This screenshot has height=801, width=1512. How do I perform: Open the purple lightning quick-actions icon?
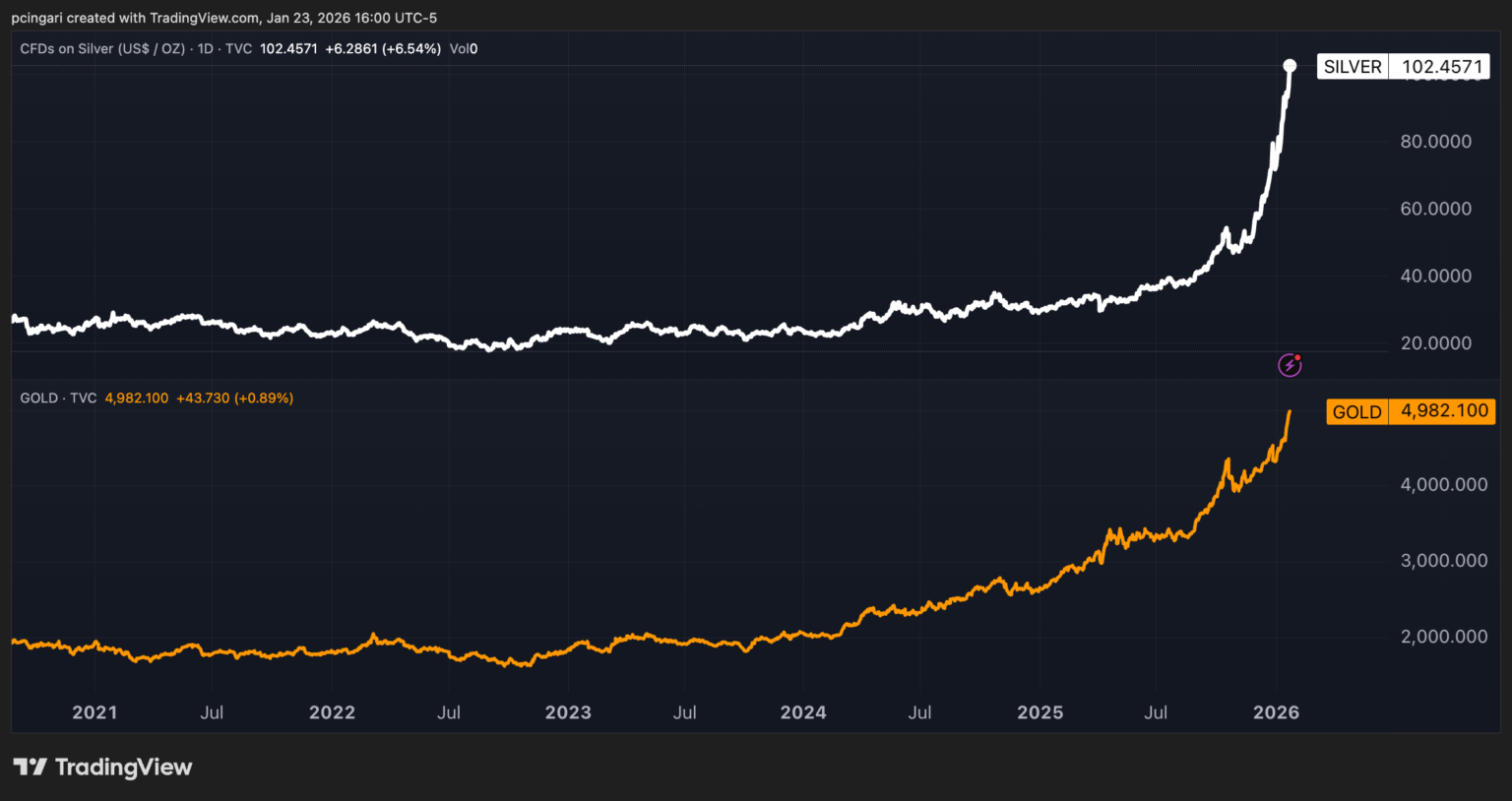click(x=1291, y=365)
